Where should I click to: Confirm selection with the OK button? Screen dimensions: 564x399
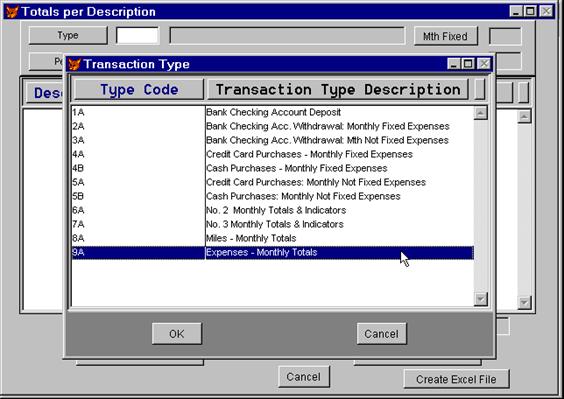177,334
